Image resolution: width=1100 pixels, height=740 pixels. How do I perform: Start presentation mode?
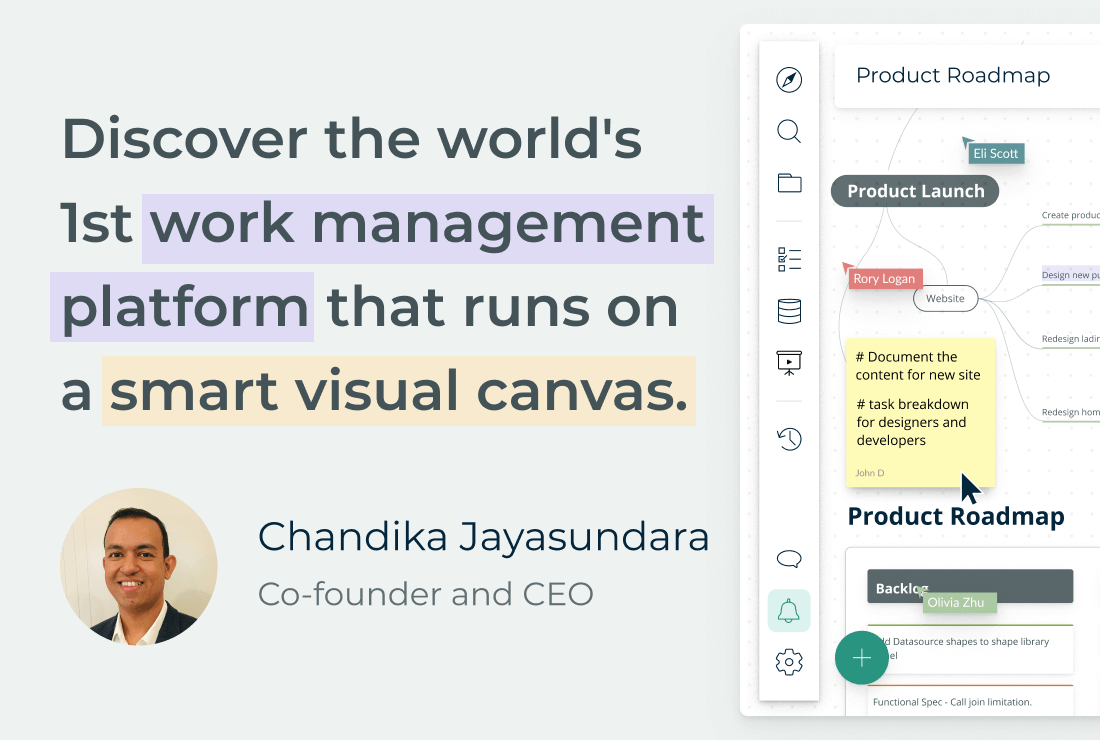(x=789, y=363)
